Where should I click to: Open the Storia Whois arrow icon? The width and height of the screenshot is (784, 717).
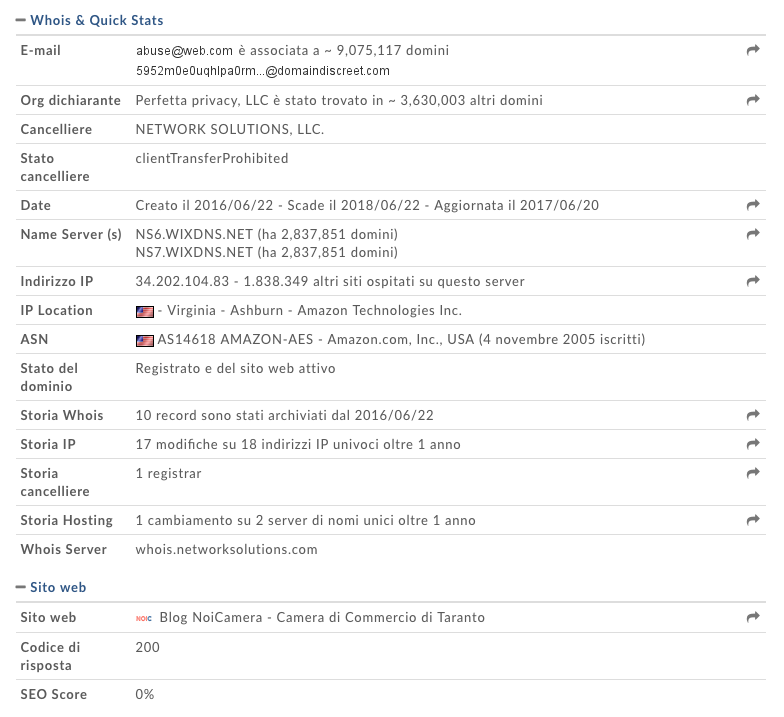753,415
